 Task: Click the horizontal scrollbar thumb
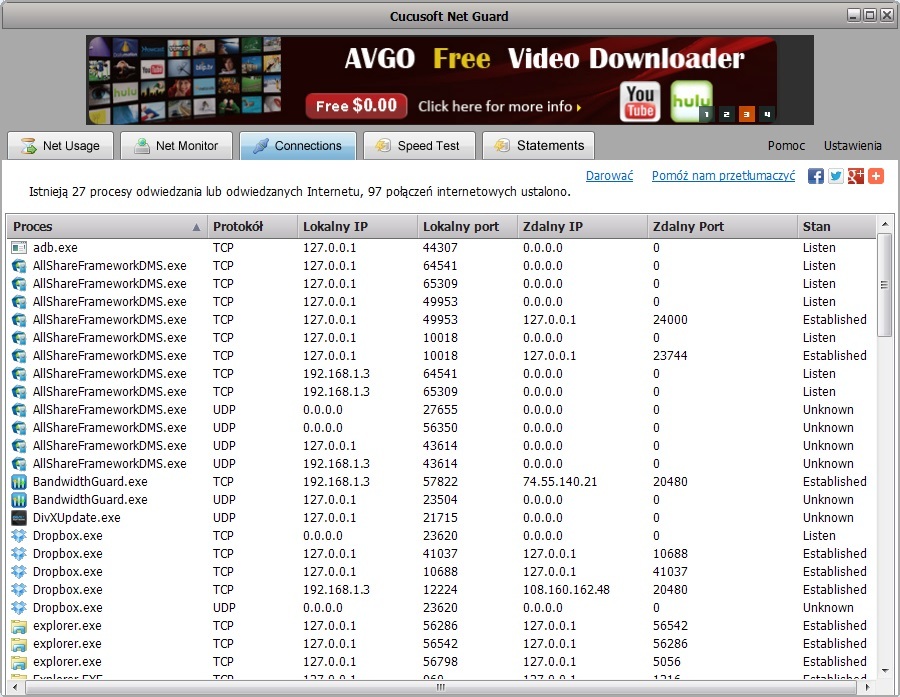pos(441,687)
